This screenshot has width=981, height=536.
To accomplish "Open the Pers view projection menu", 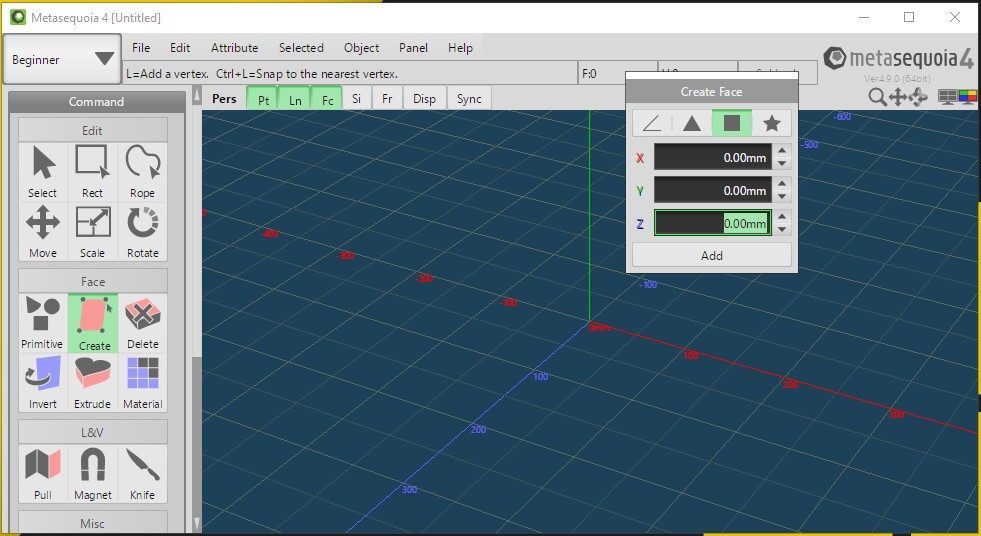I will click(224, 99).
